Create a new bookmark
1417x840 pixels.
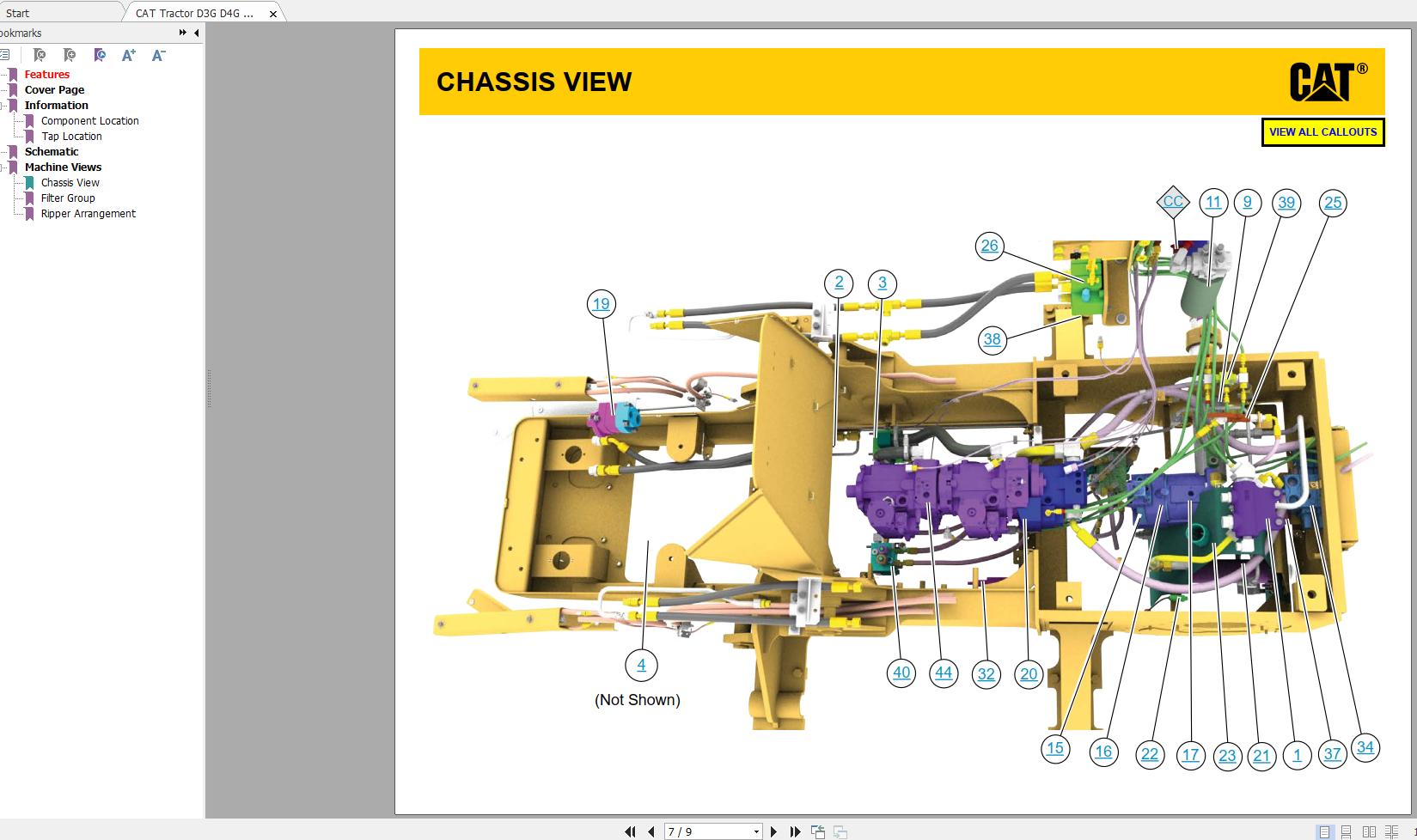70,55
